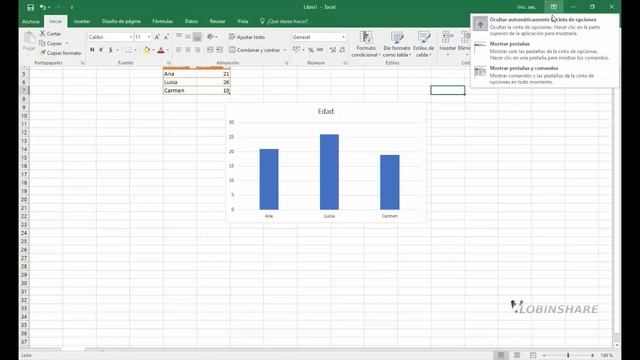Decrease the cell indent
The width and height of the screenshot is (640, 360).
point(209,50)
